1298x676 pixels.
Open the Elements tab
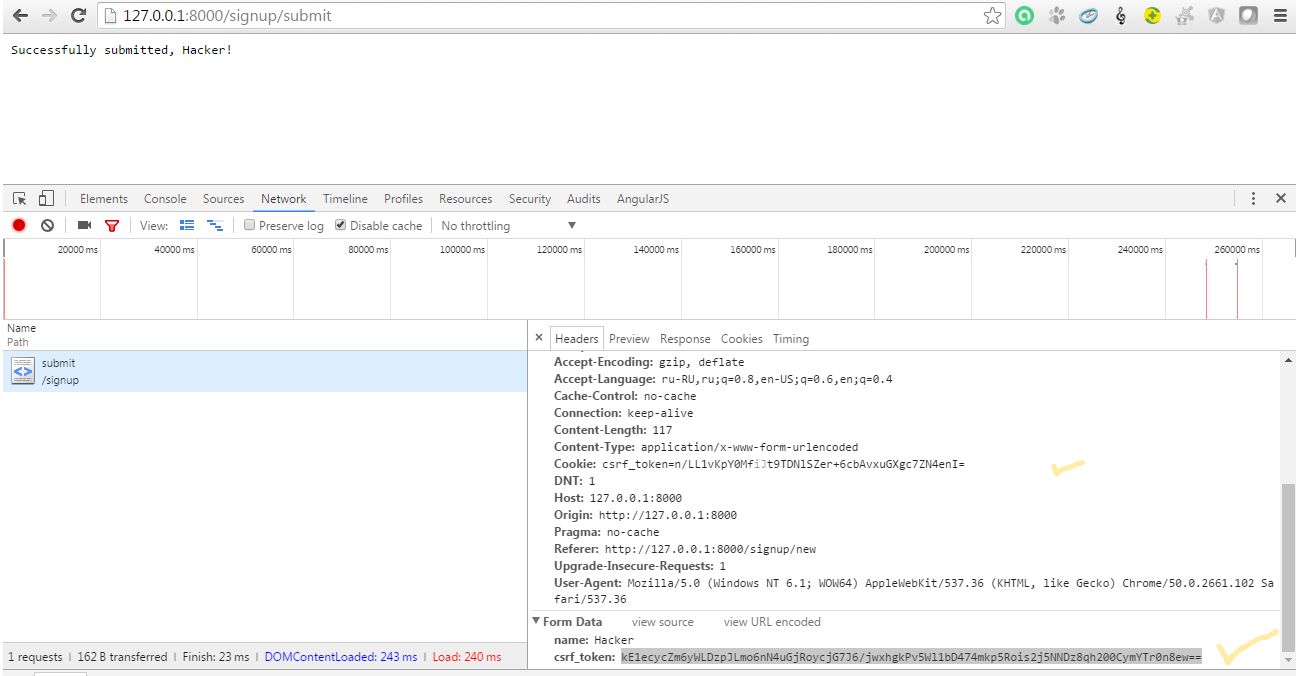[x=104, y=198]
